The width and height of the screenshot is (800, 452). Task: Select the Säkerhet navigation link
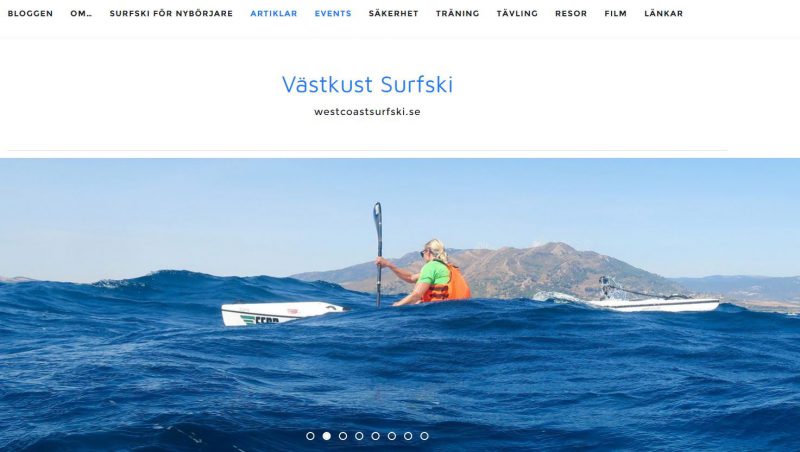coord(393,14)
